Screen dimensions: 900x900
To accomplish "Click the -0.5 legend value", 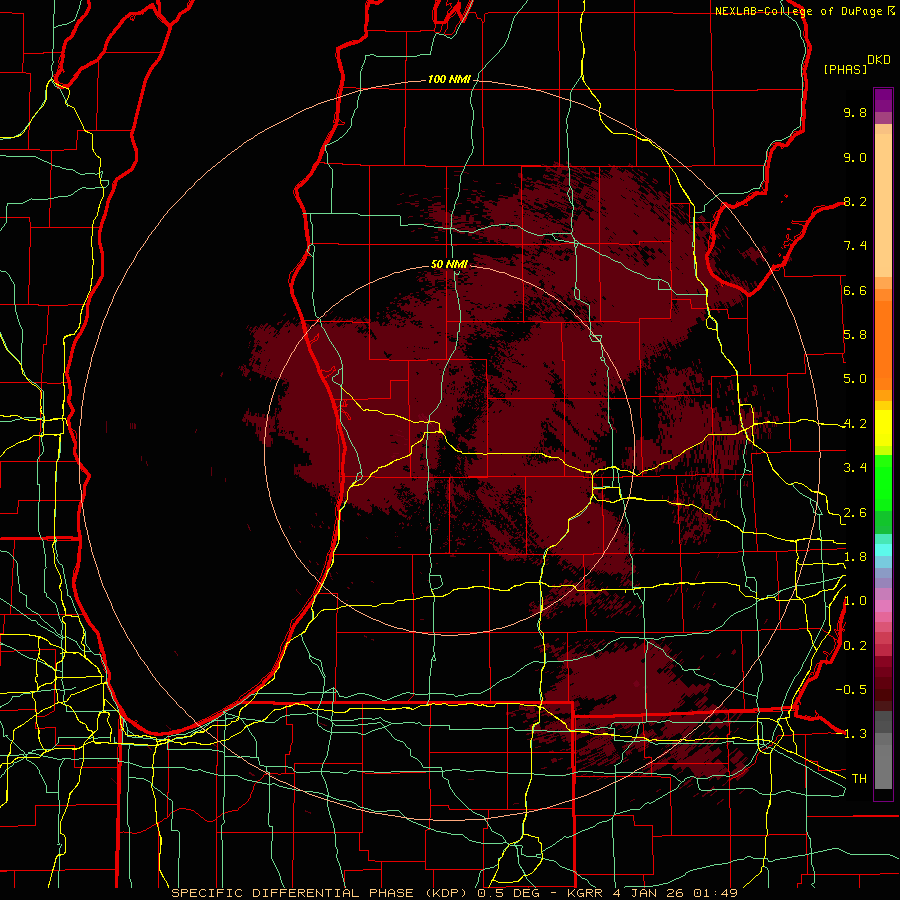I will tap(851, 690).
